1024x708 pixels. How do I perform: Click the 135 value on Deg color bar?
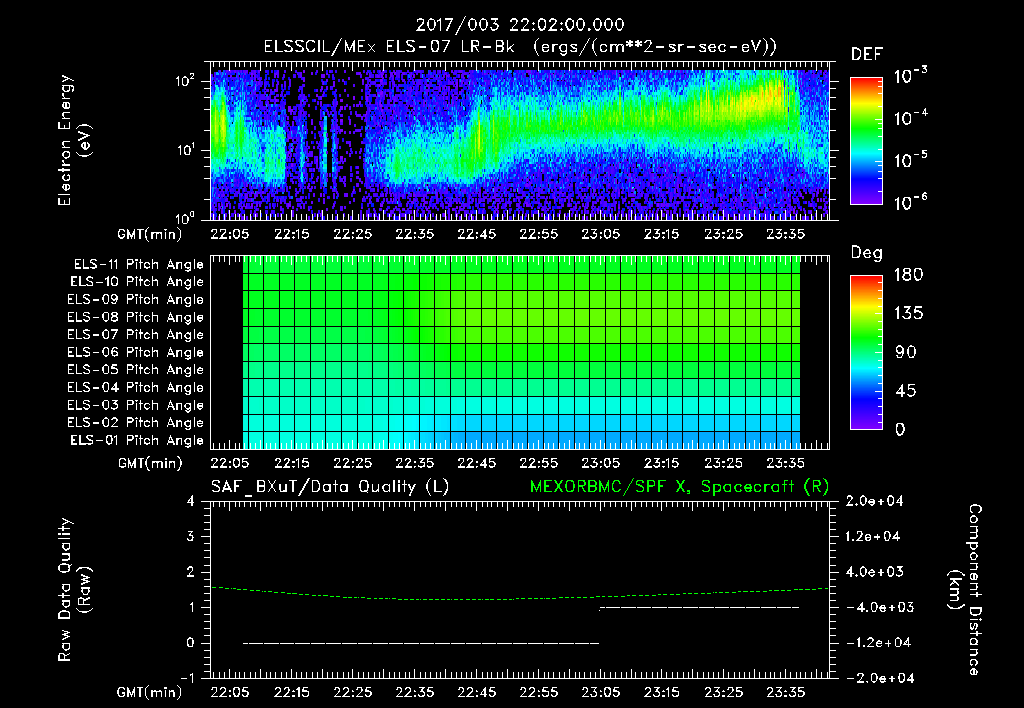pyautogui.click(x=908, y=314)
